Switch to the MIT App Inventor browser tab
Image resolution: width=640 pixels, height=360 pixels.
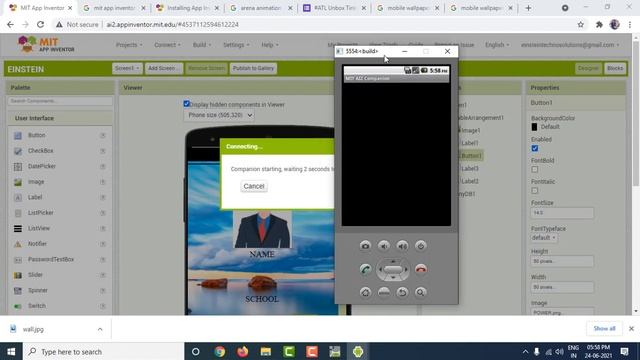[40, 8]
